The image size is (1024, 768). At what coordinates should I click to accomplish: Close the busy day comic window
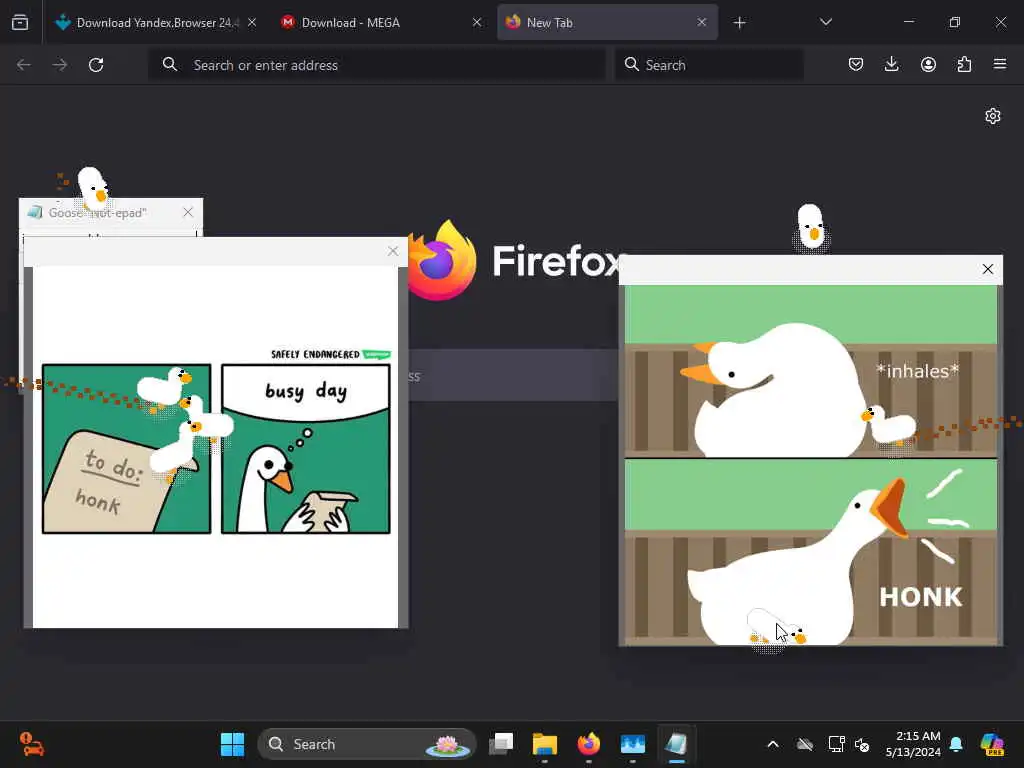pos(392,251)
